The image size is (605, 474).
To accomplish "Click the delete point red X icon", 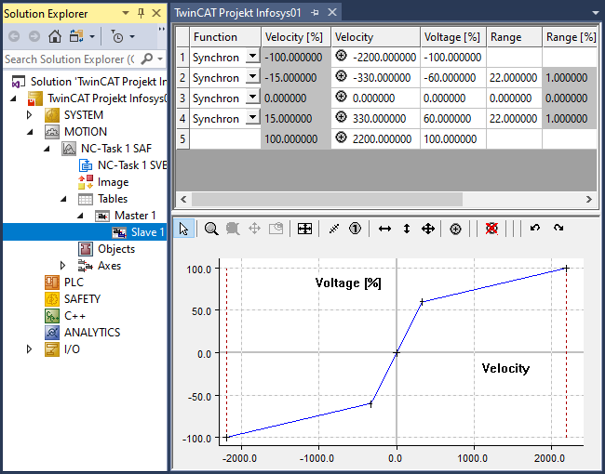I will pyautogui.click(x=491, y=229).
